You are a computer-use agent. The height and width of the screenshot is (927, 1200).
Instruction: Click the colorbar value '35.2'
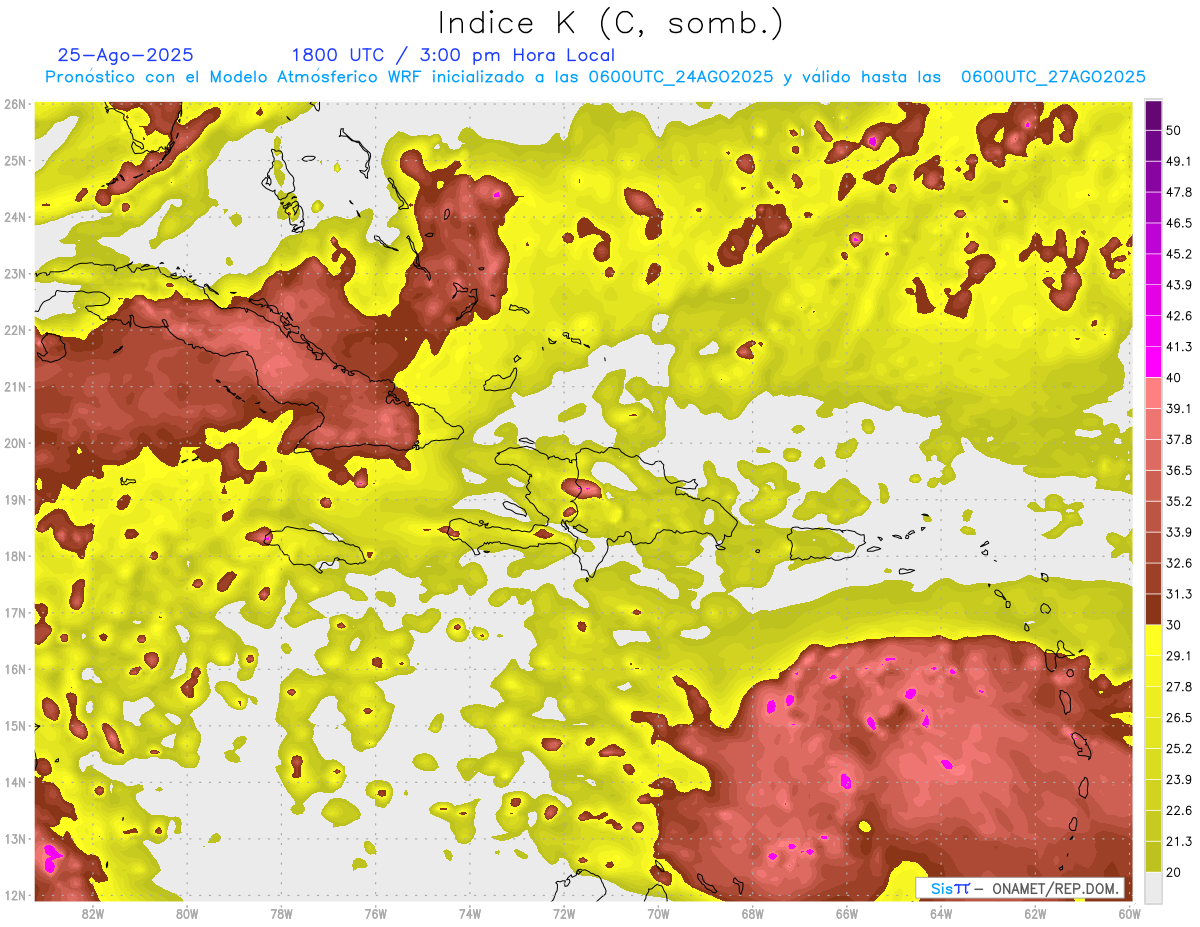[1179, 501]
